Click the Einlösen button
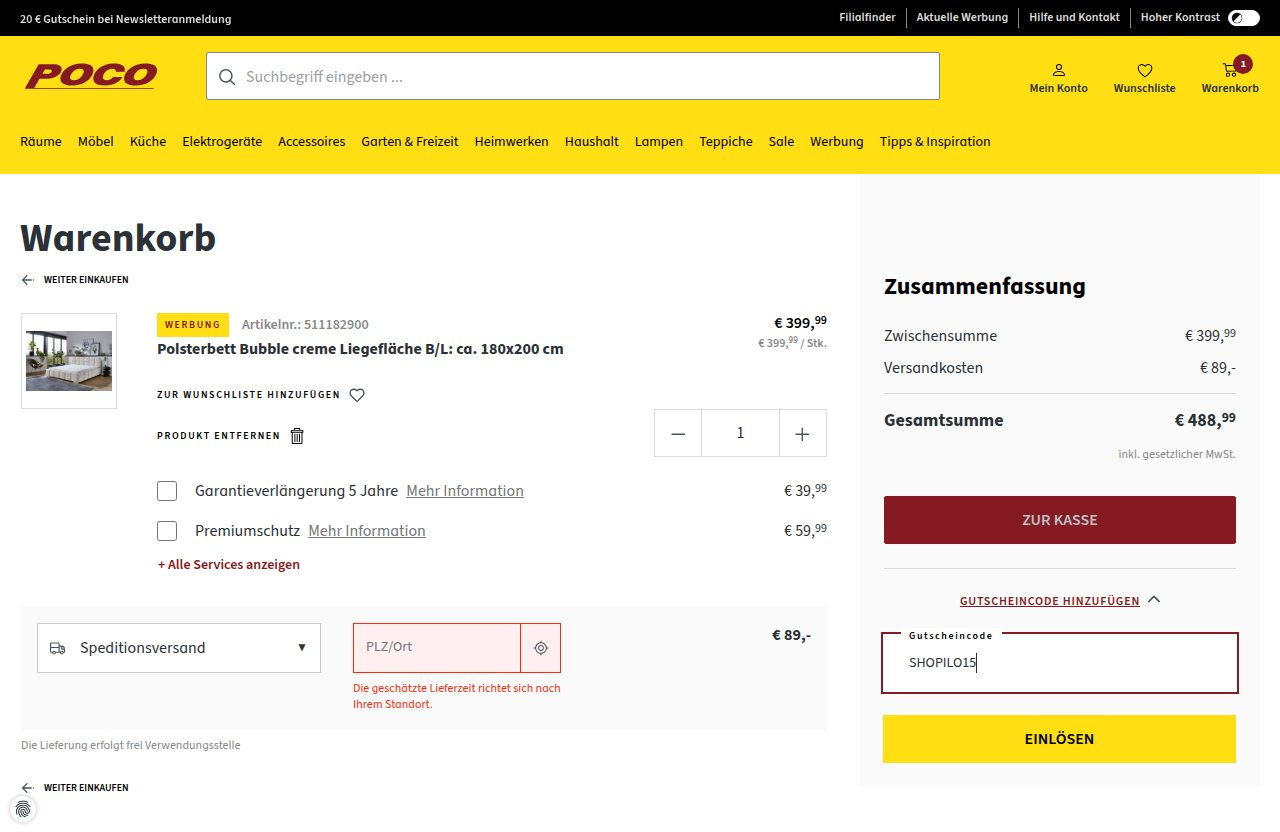This screenshot has height=832, width=1280. click(x=1060, y=739)
